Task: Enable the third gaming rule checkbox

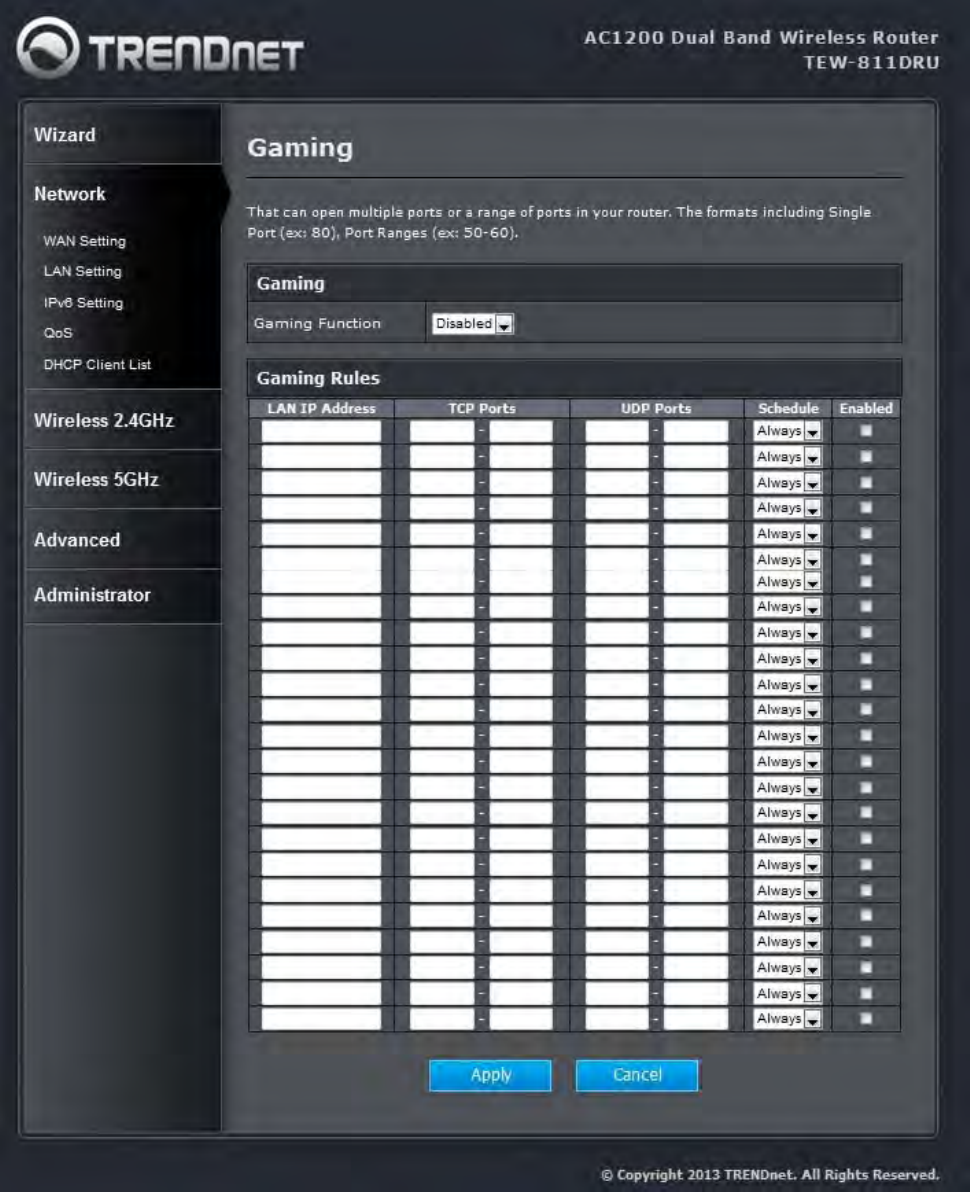Action: click(x=866, y=483)
